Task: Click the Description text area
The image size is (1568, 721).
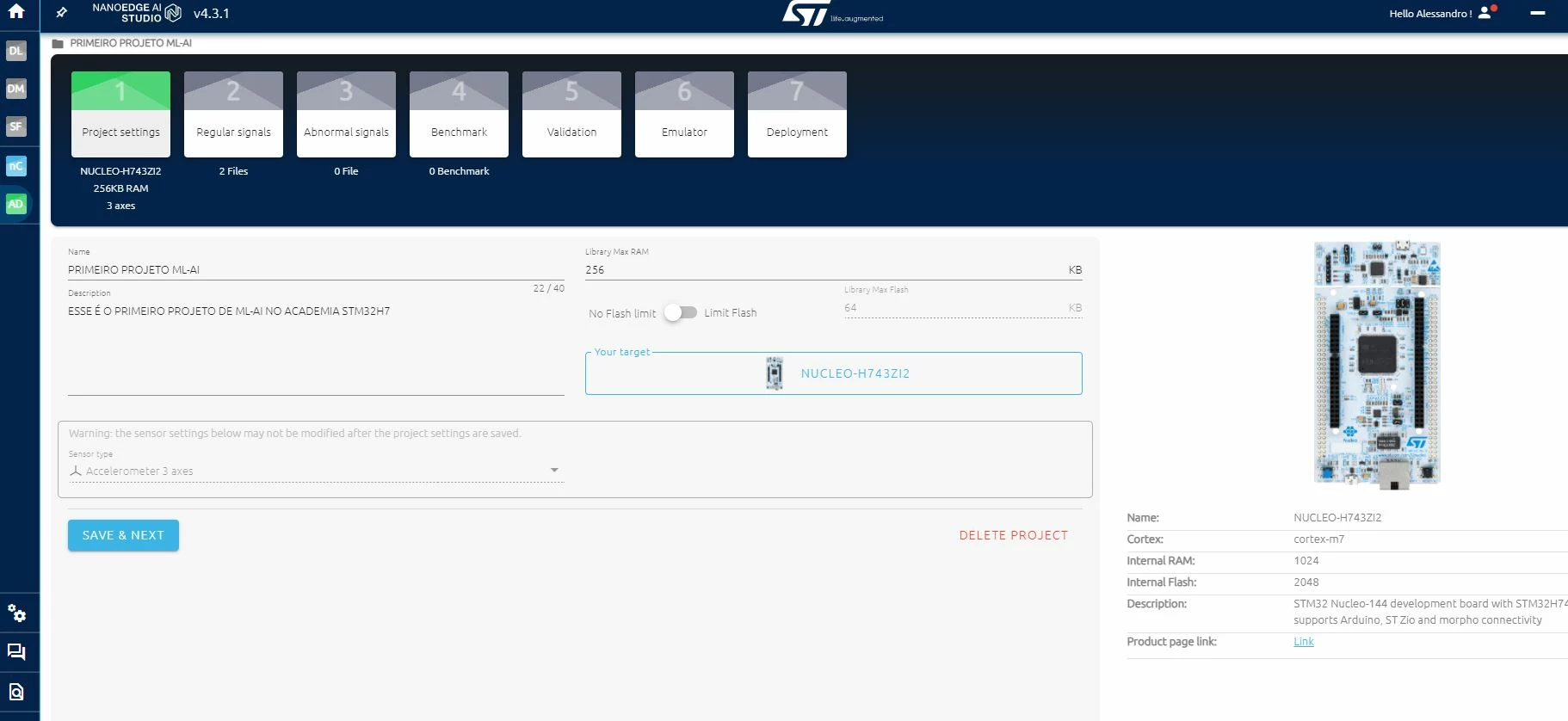Action: pyautogui.click(x=316, y=348)
